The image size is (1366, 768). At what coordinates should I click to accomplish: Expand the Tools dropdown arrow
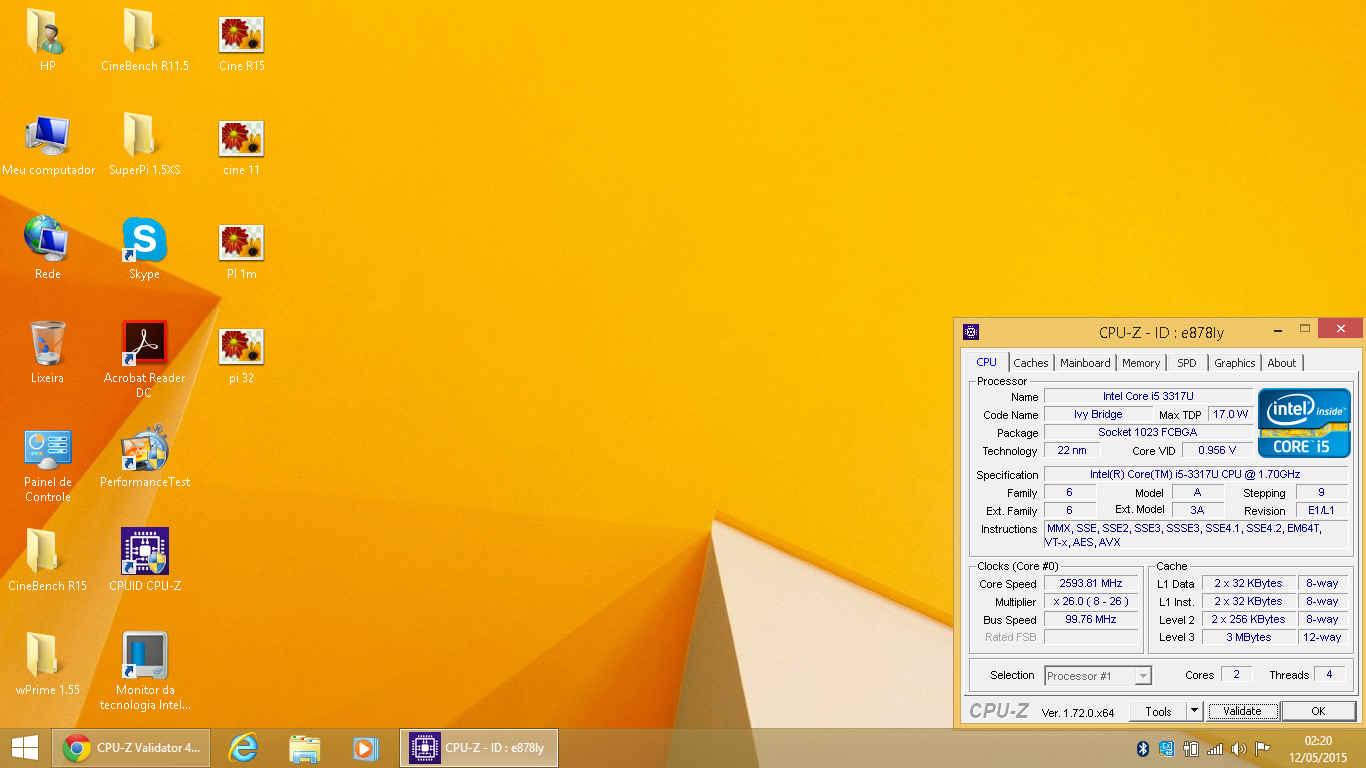pyautogui.click(x=1194, y=711)
